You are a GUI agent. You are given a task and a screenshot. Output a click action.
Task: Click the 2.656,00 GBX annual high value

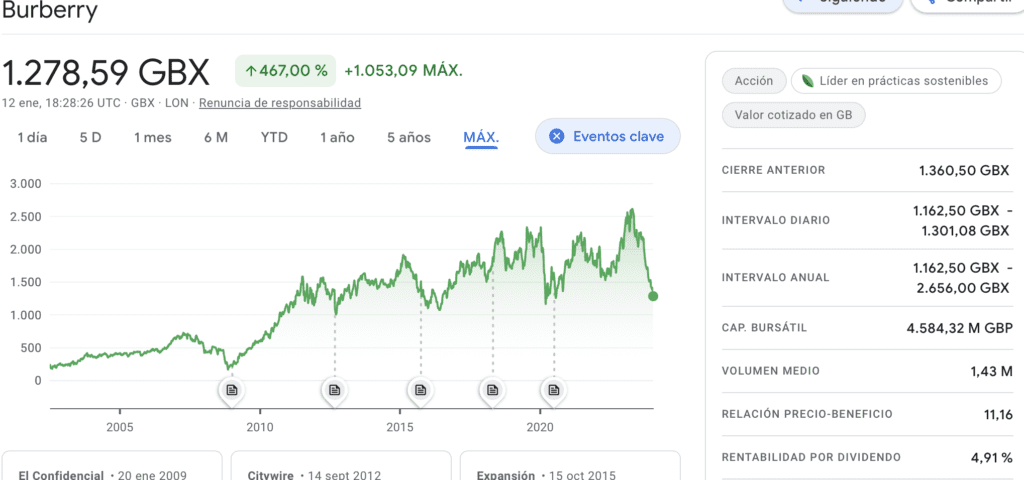coord(961,288)
